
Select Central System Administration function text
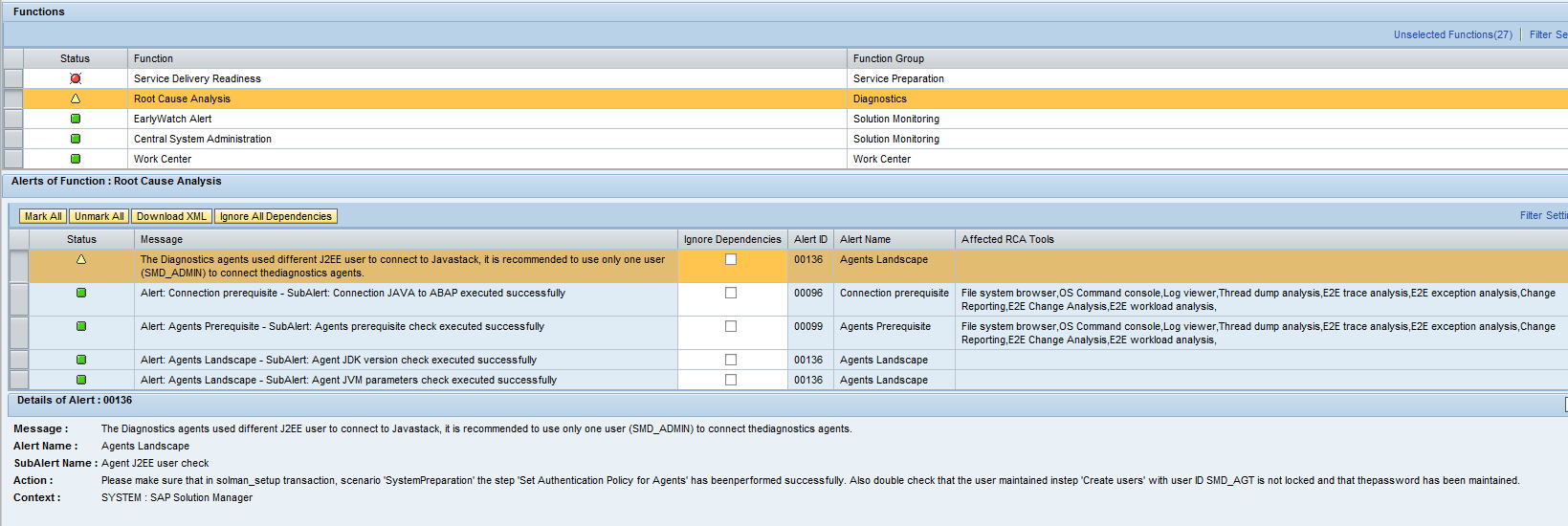tap(203, 139)
